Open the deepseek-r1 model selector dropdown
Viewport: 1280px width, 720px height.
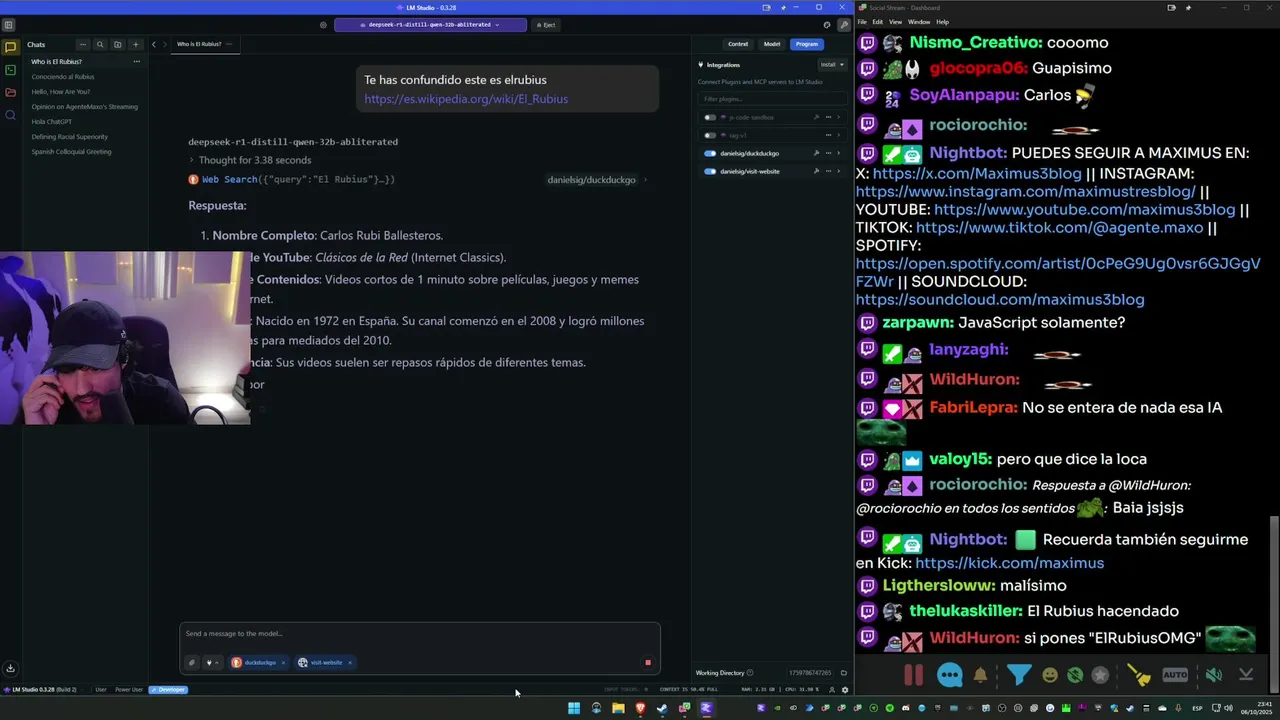430,25
